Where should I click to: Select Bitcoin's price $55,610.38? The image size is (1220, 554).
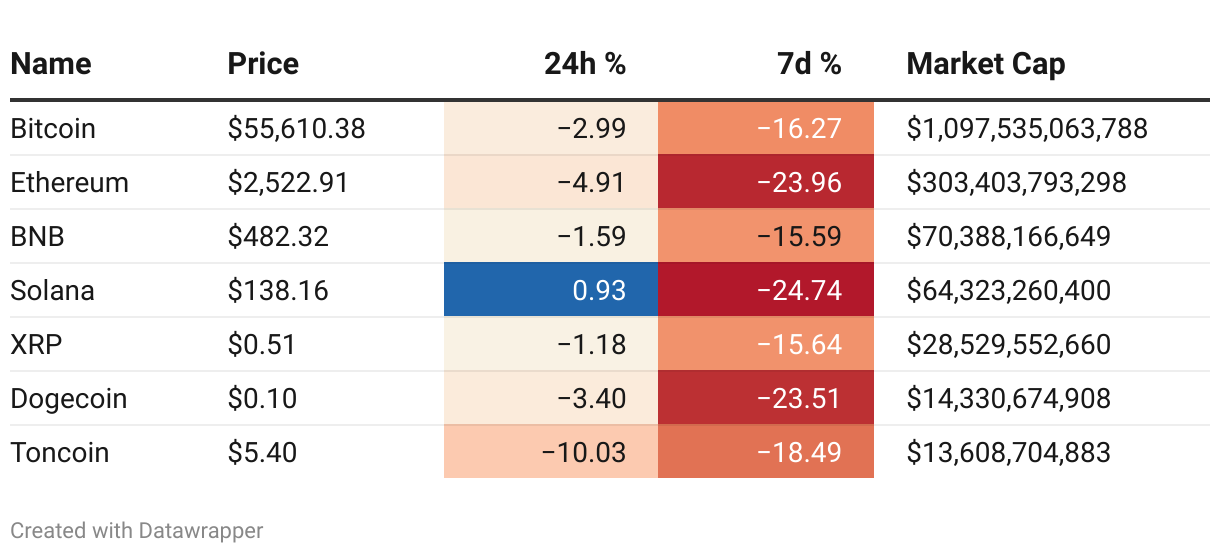click(x=296, y=129)
